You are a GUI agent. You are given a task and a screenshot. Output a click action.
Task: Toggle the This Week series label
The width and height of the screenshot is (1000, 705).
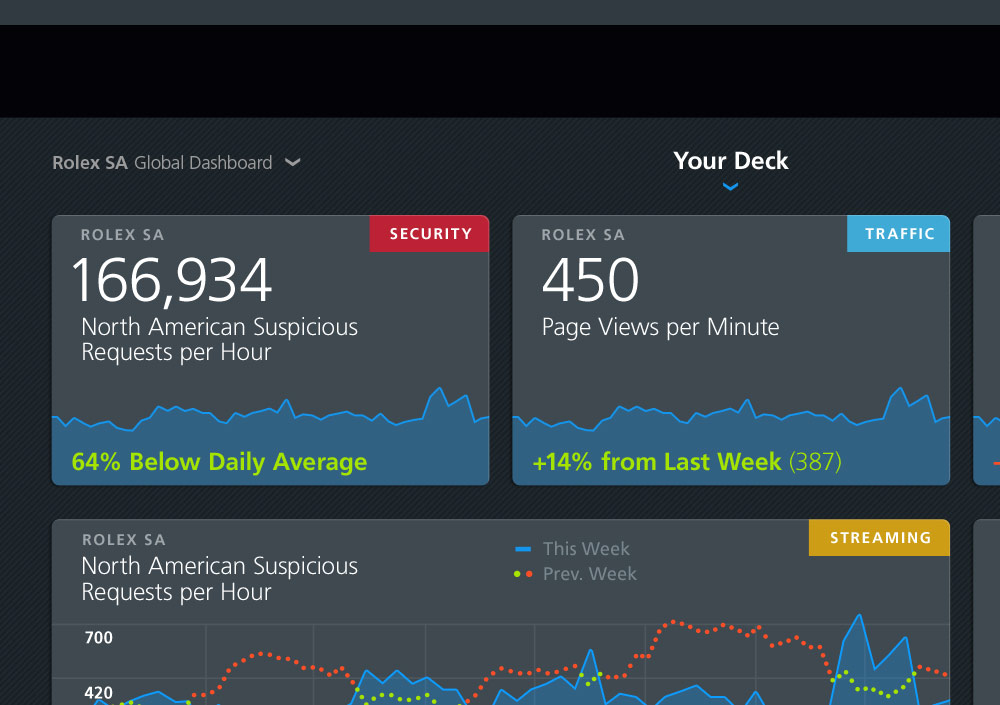pyautogui.click(x=586, y=549)
